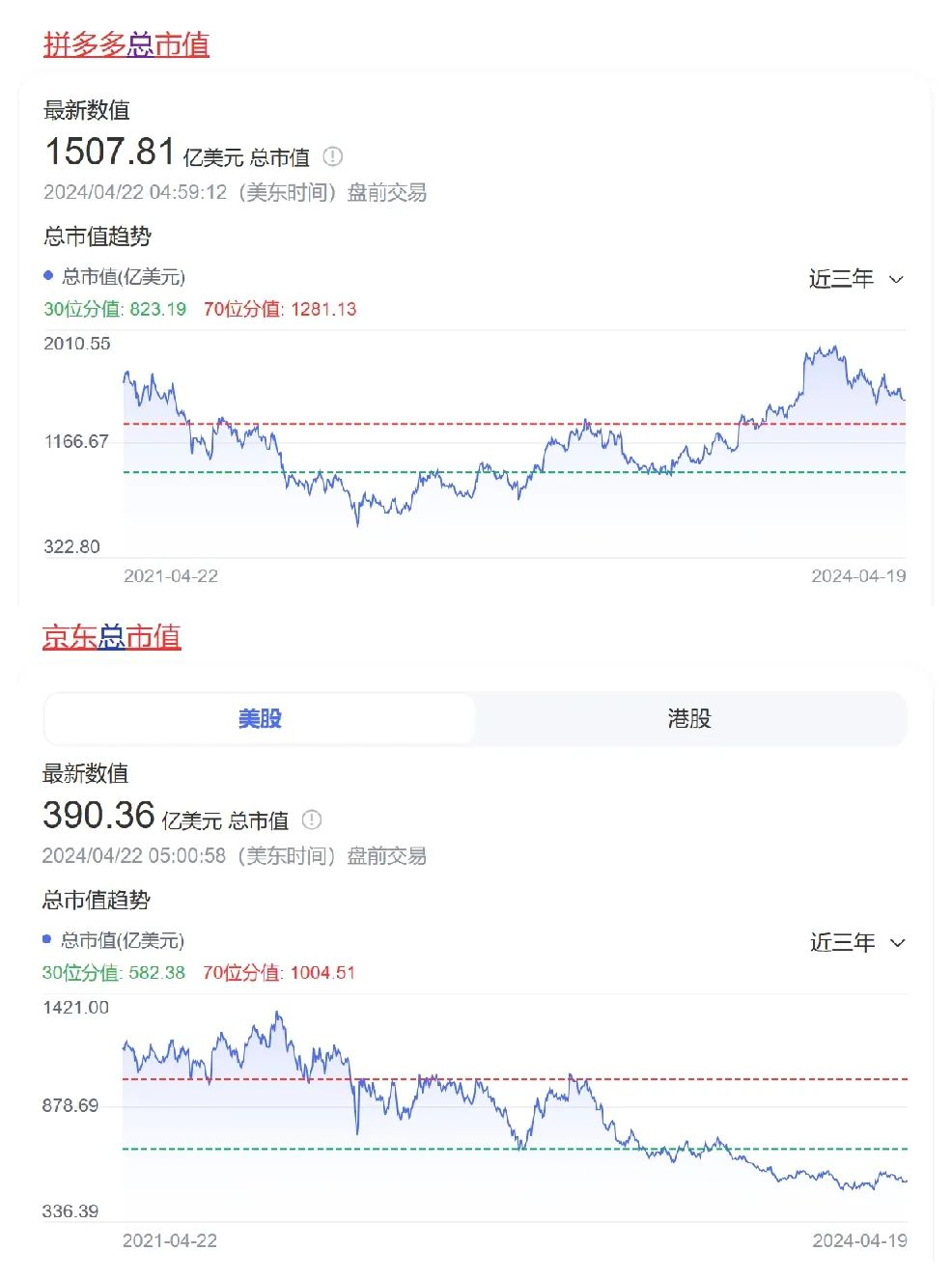Switch to the 港股 tab

coord(688,718)
